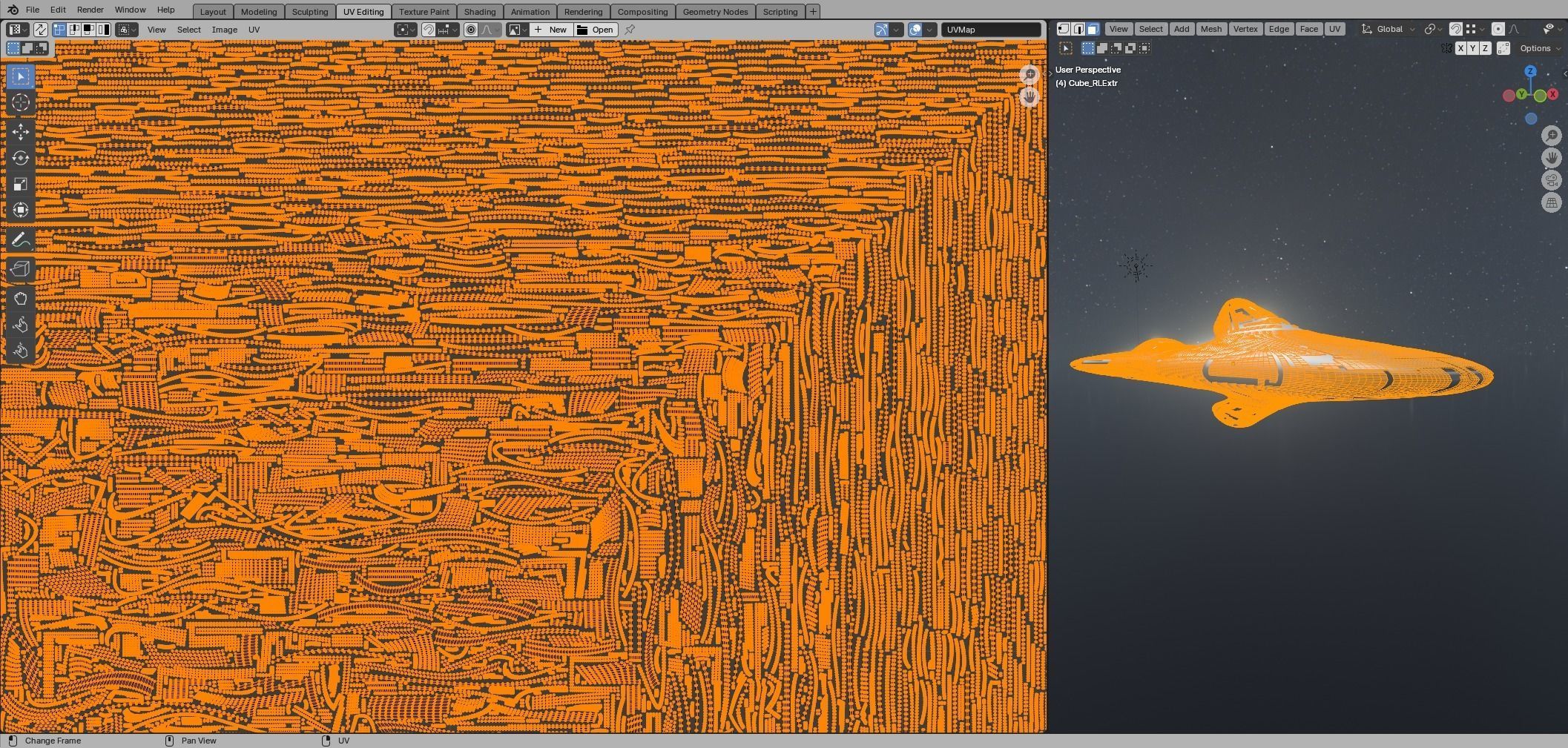Screen dimensions: 1568x748
Task: Click the pin image icon
Action: 630,30
